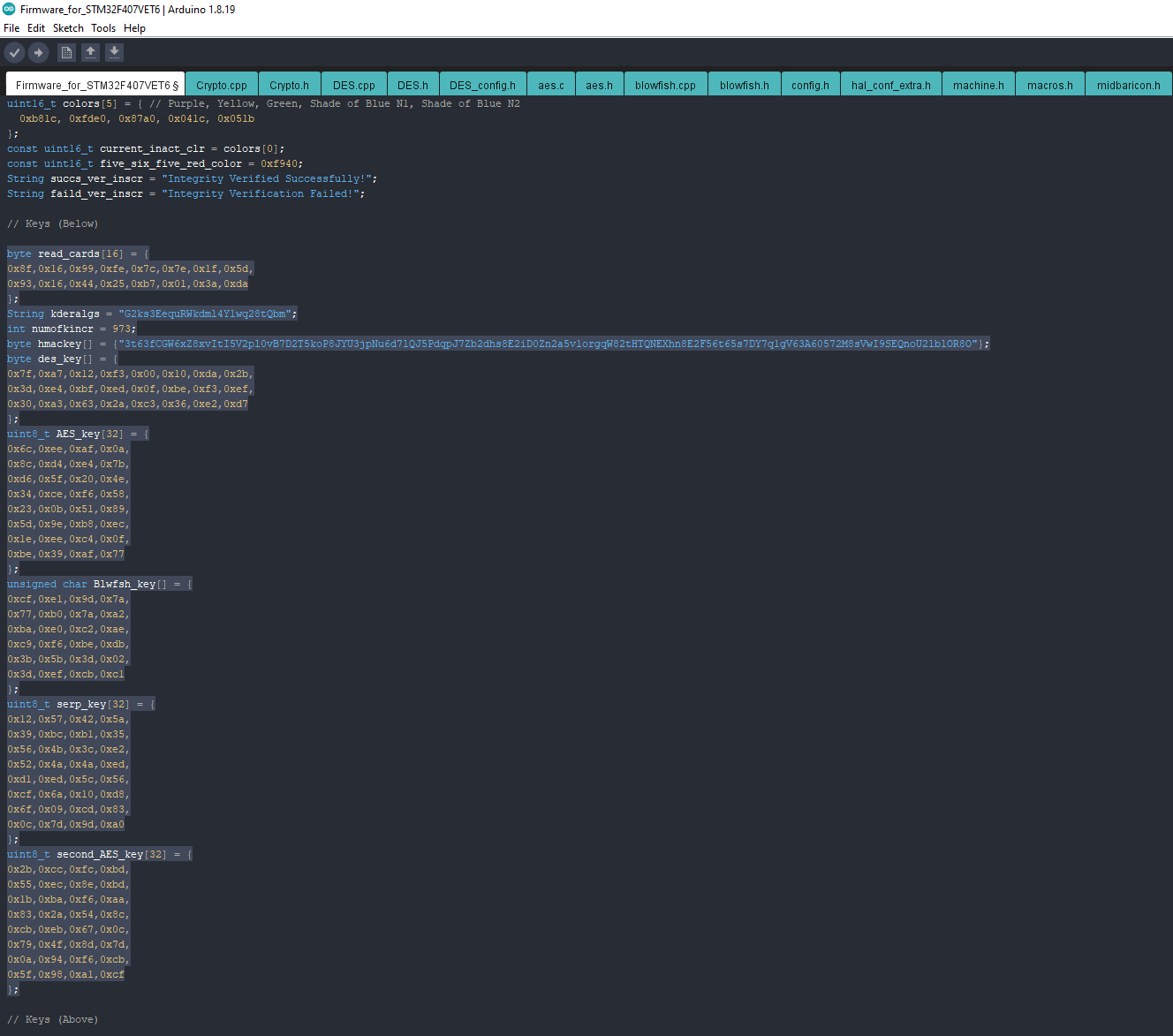
Task: Open the Help menu
Action: point(134,28)
